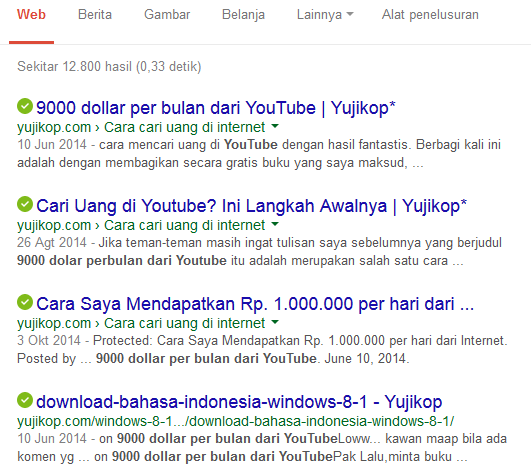Click snippet starting '3 Okt 2014 - Protected'
The image size is (531, 476).
click(x=262, y=349)
